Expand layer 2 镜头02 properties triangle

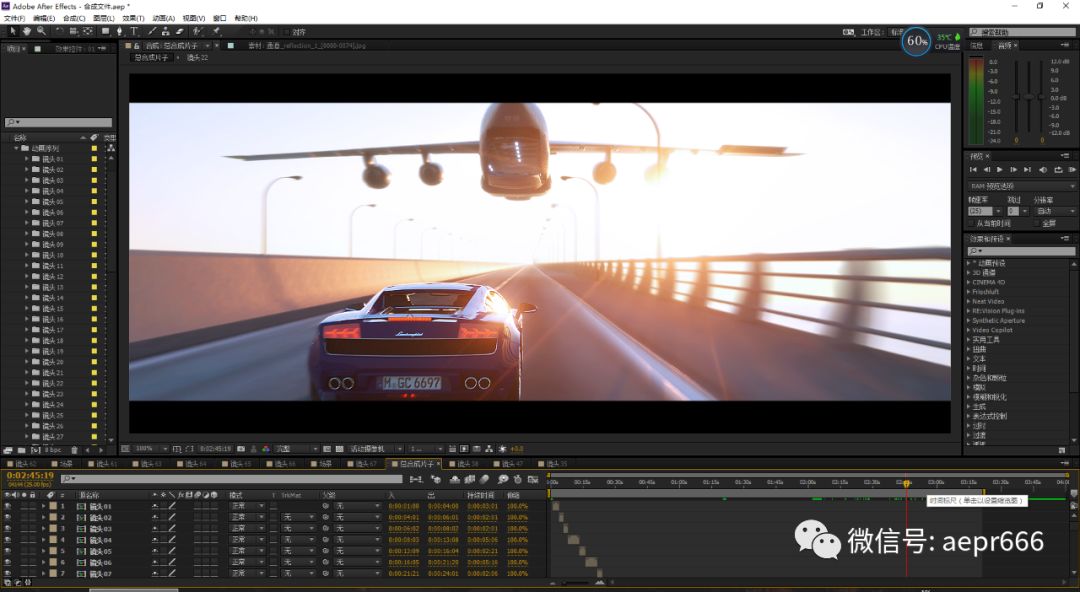tap(43, 518)
